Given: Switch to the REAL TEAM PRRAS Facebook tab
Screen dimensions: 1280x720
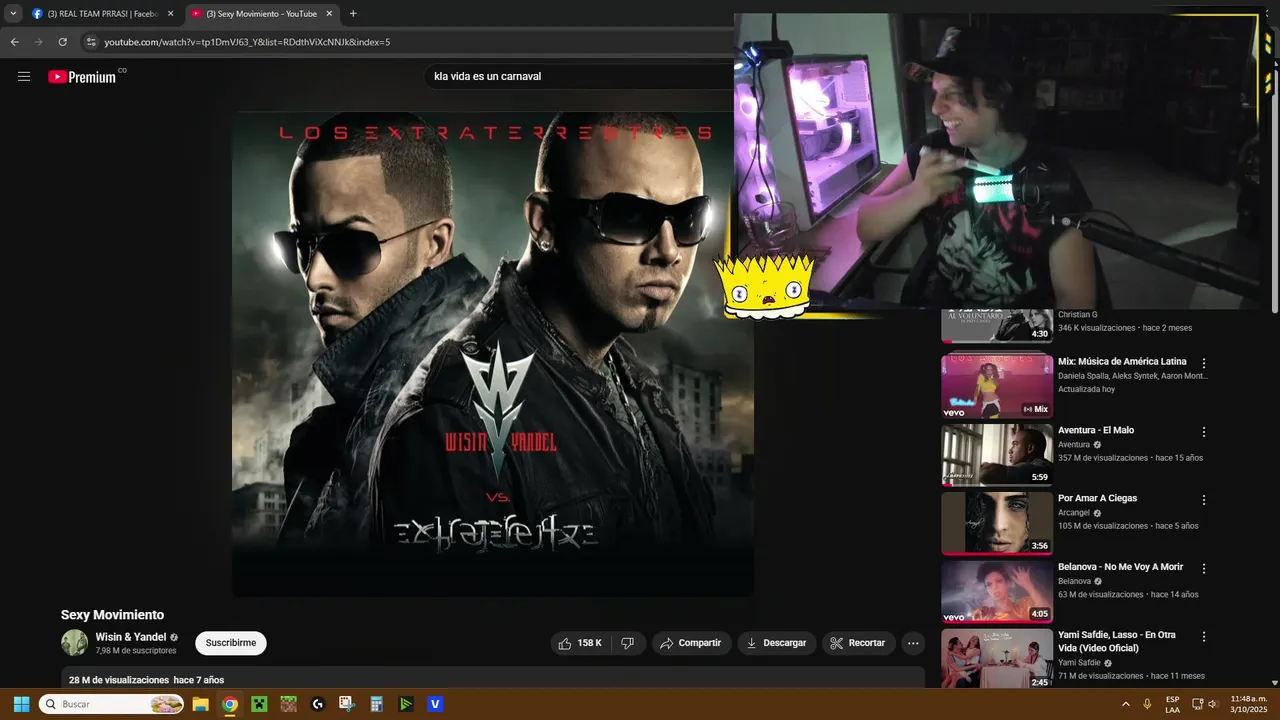Looking at the screenshot, I should 102,14.
